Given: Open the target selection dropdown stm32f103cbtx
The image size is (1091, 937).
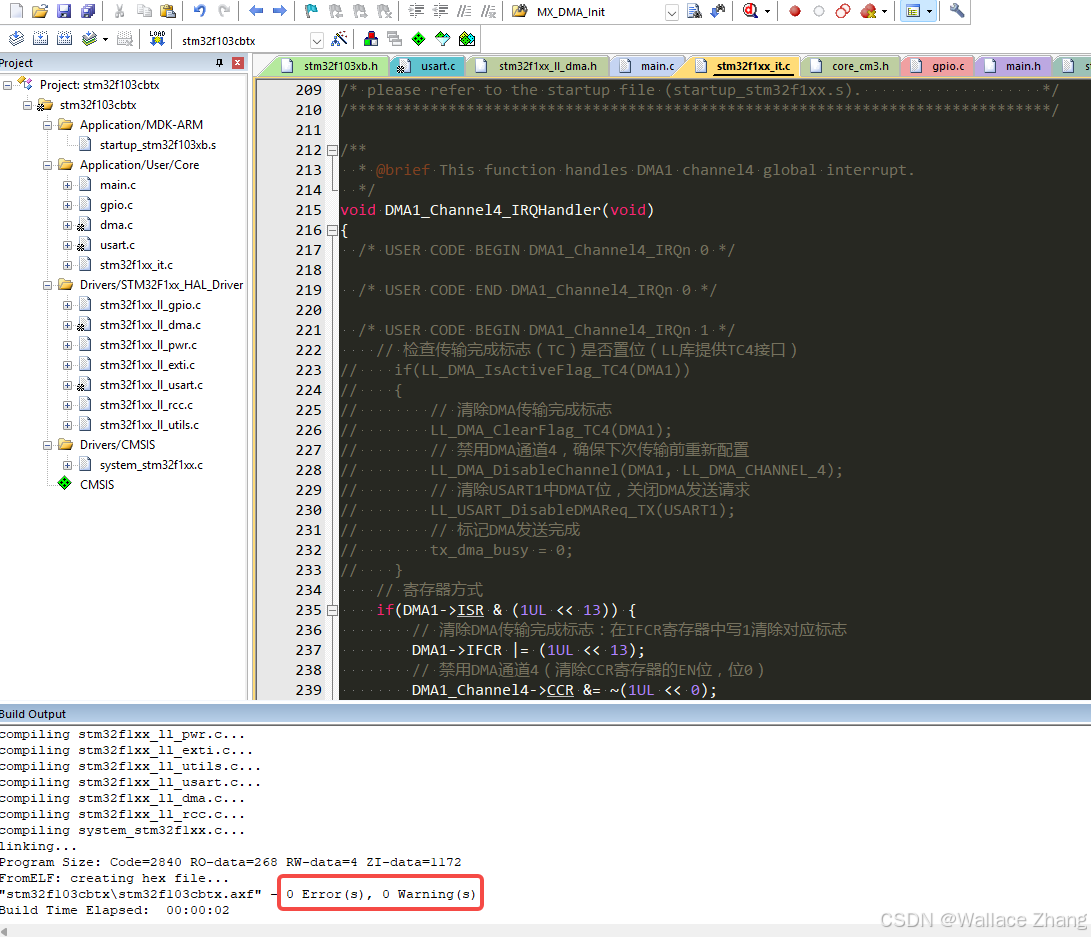Looking at the screenshot, I should click(317, 40).
